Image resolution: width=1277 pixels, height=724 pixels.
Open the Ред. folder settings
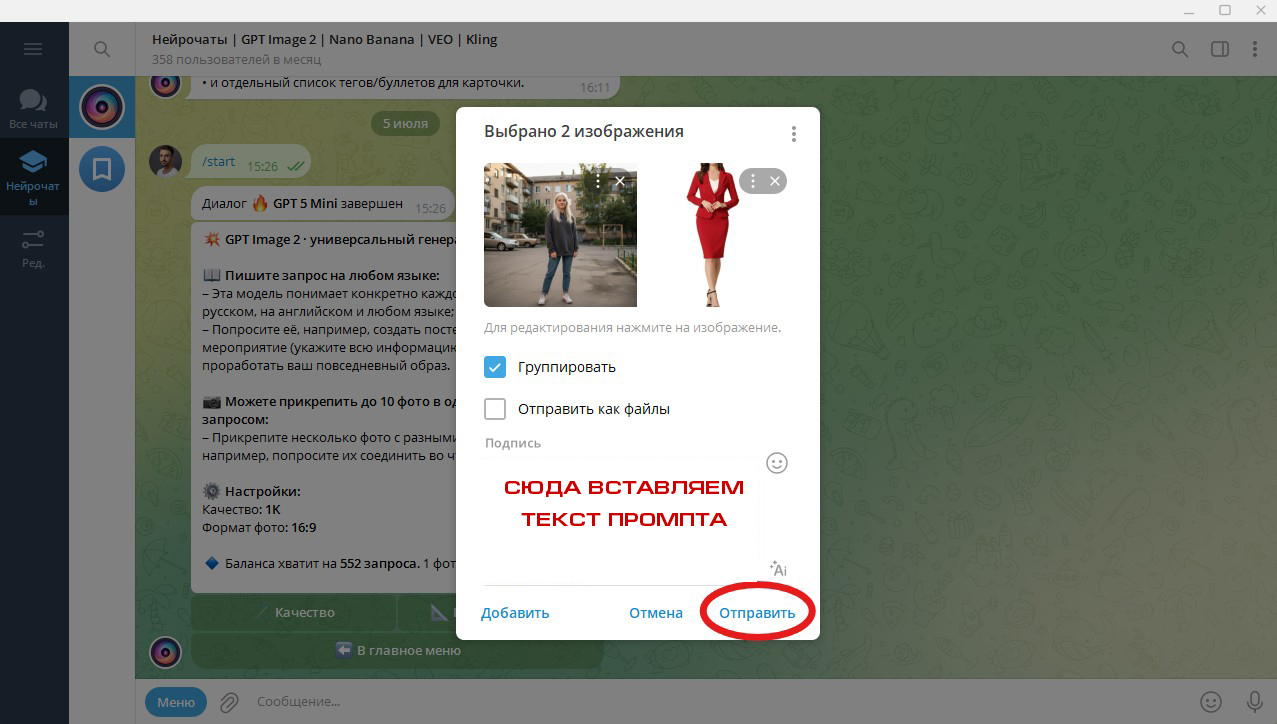pos(33,249)
